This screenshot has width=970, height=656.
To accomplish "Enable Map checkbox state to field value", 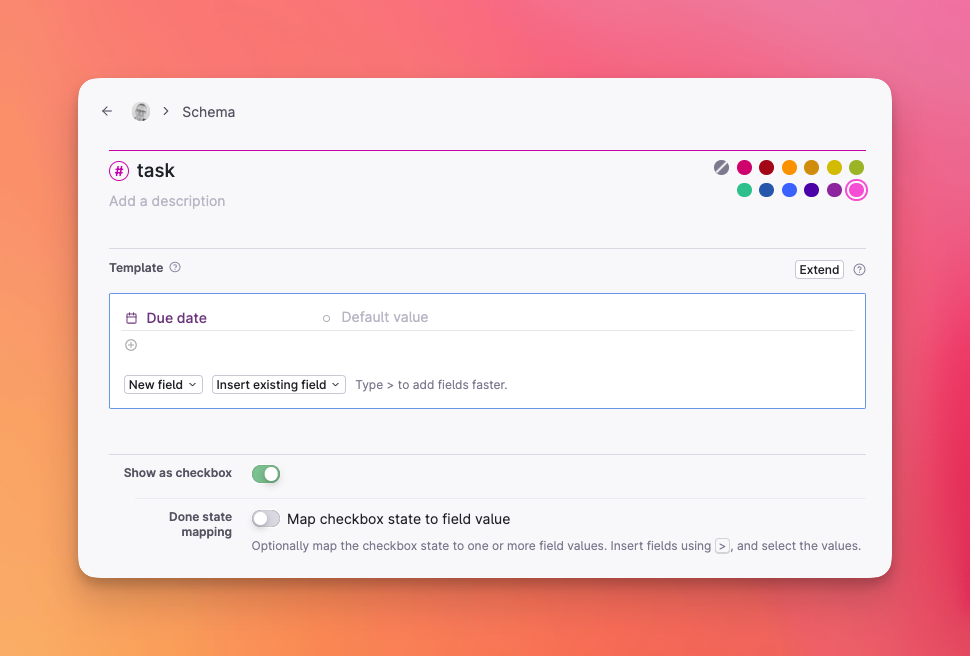I will [266, 519].
